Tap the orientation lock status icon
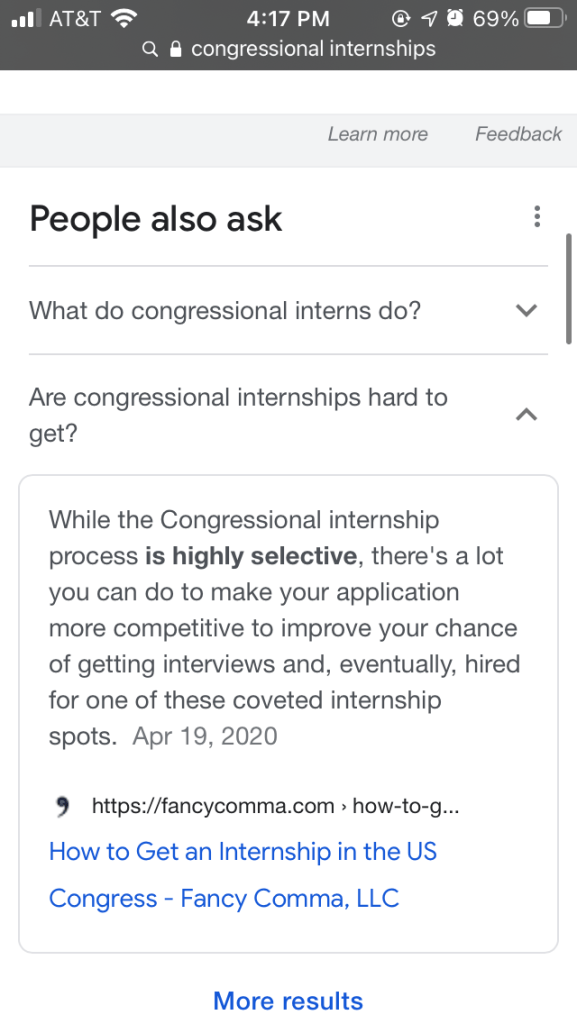The height and width of the screenshot is (1024, 577). [400, 17]
